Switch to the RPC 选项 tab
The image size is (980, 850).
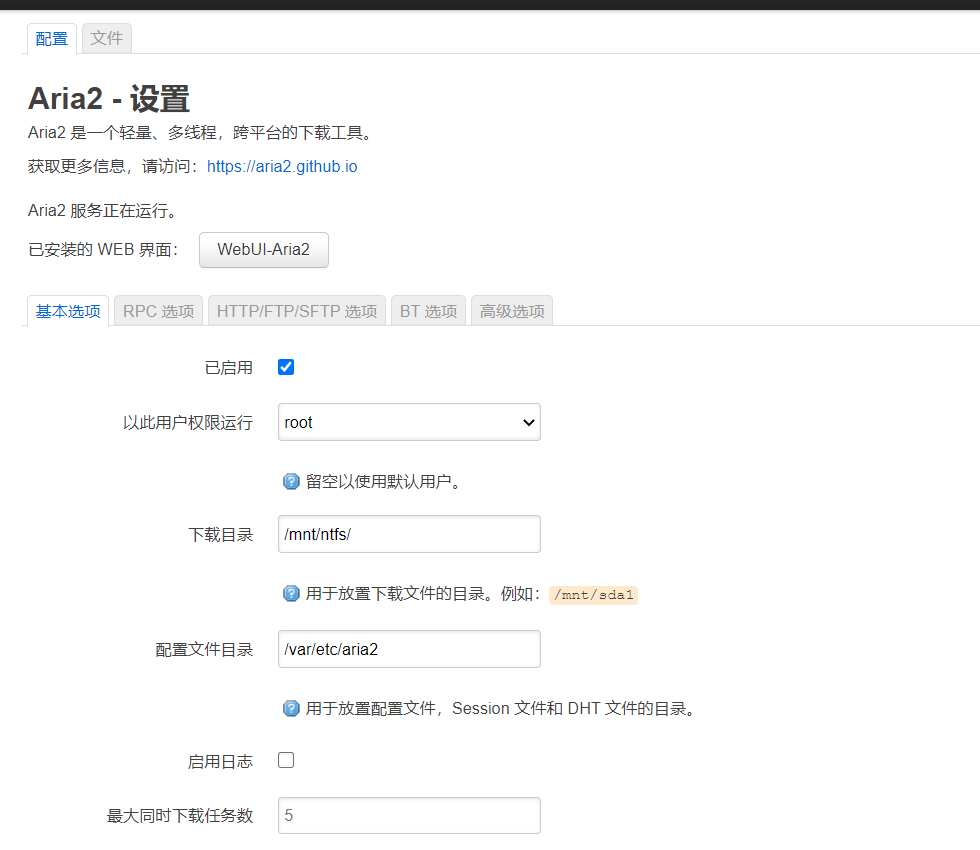(x=157, y=311)
